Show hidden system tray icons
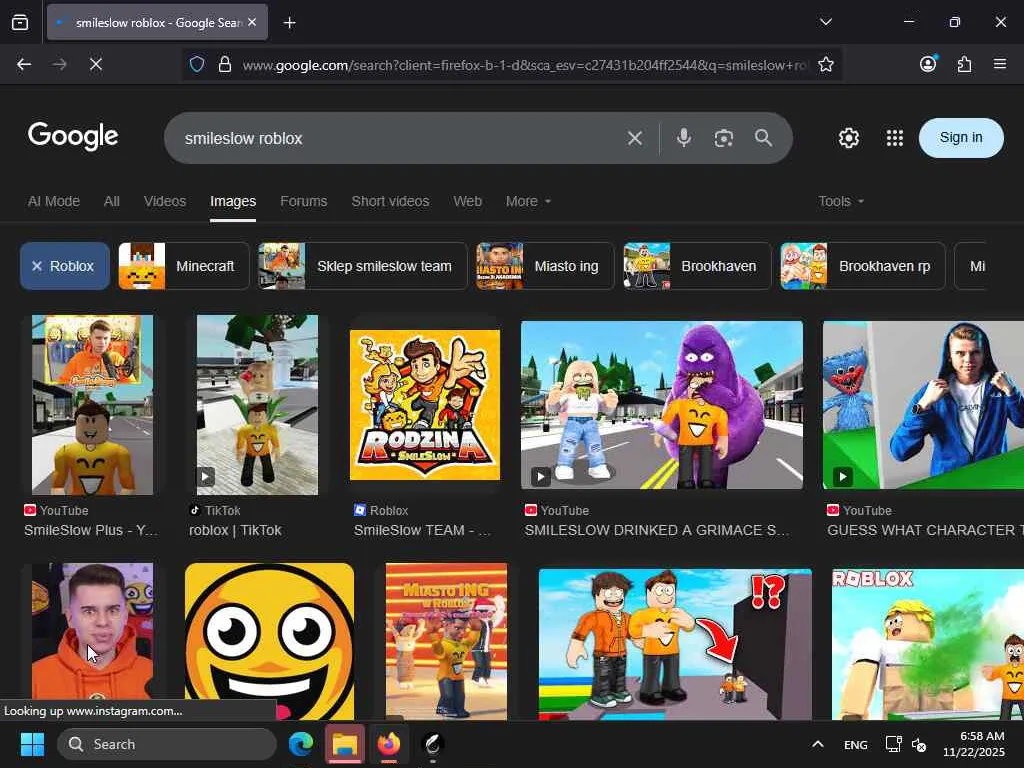Image resolution: width=1024 pixels, height=768 pixels. click(x=818, y=744)
